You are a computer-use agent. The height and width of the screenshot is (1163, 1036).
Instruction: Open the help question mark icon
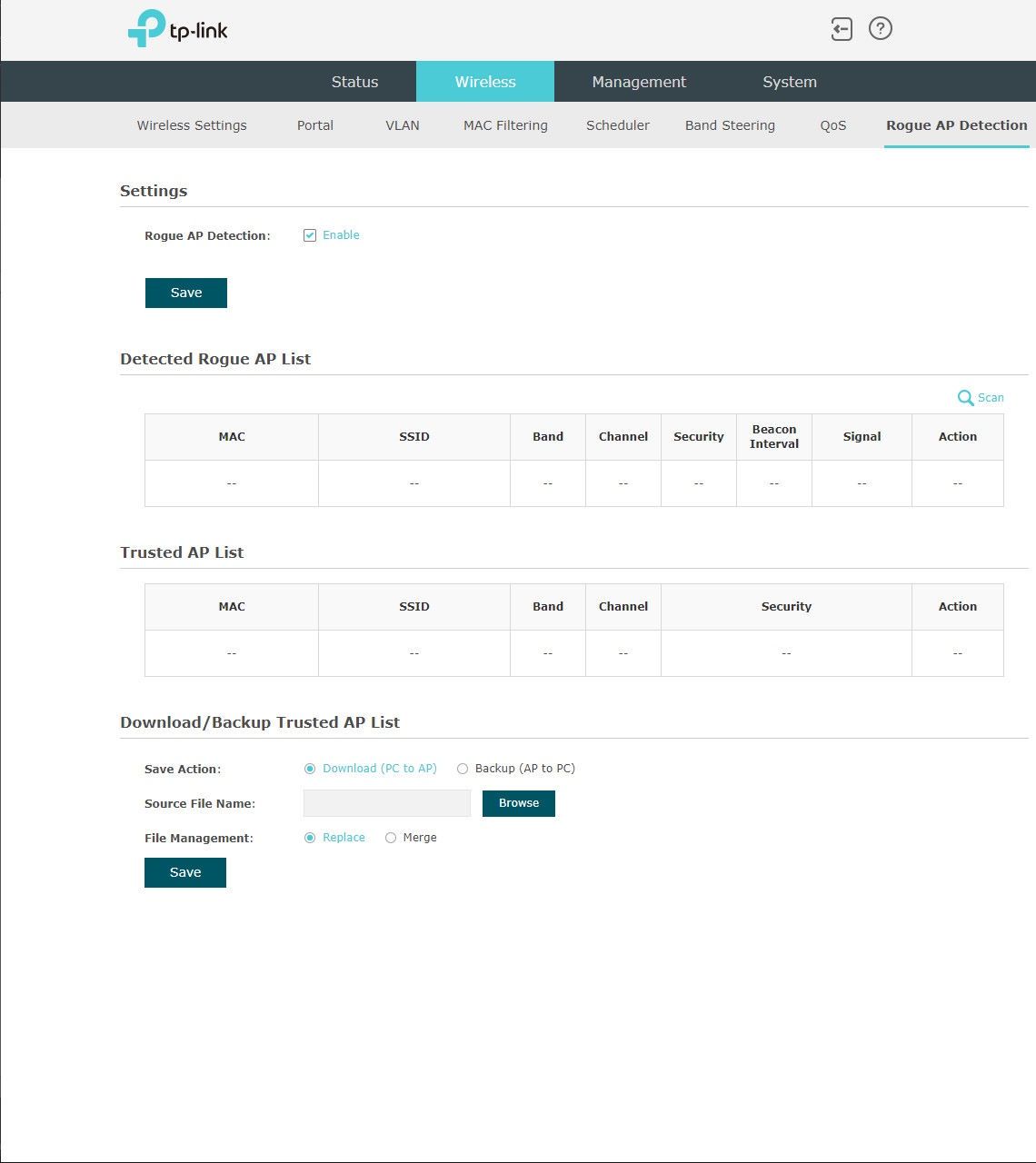click(881, 28)
